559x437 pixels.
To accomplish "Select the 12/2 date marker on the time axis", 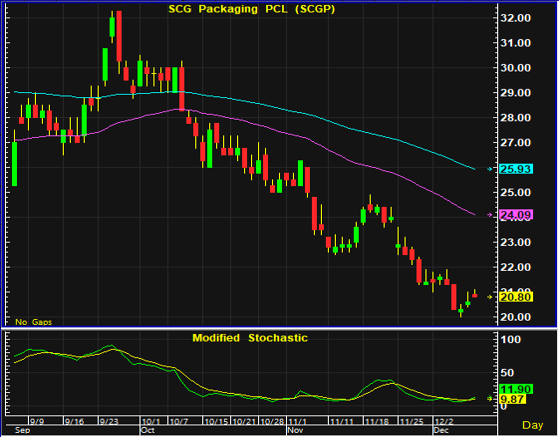I will (x=444, y=422).
